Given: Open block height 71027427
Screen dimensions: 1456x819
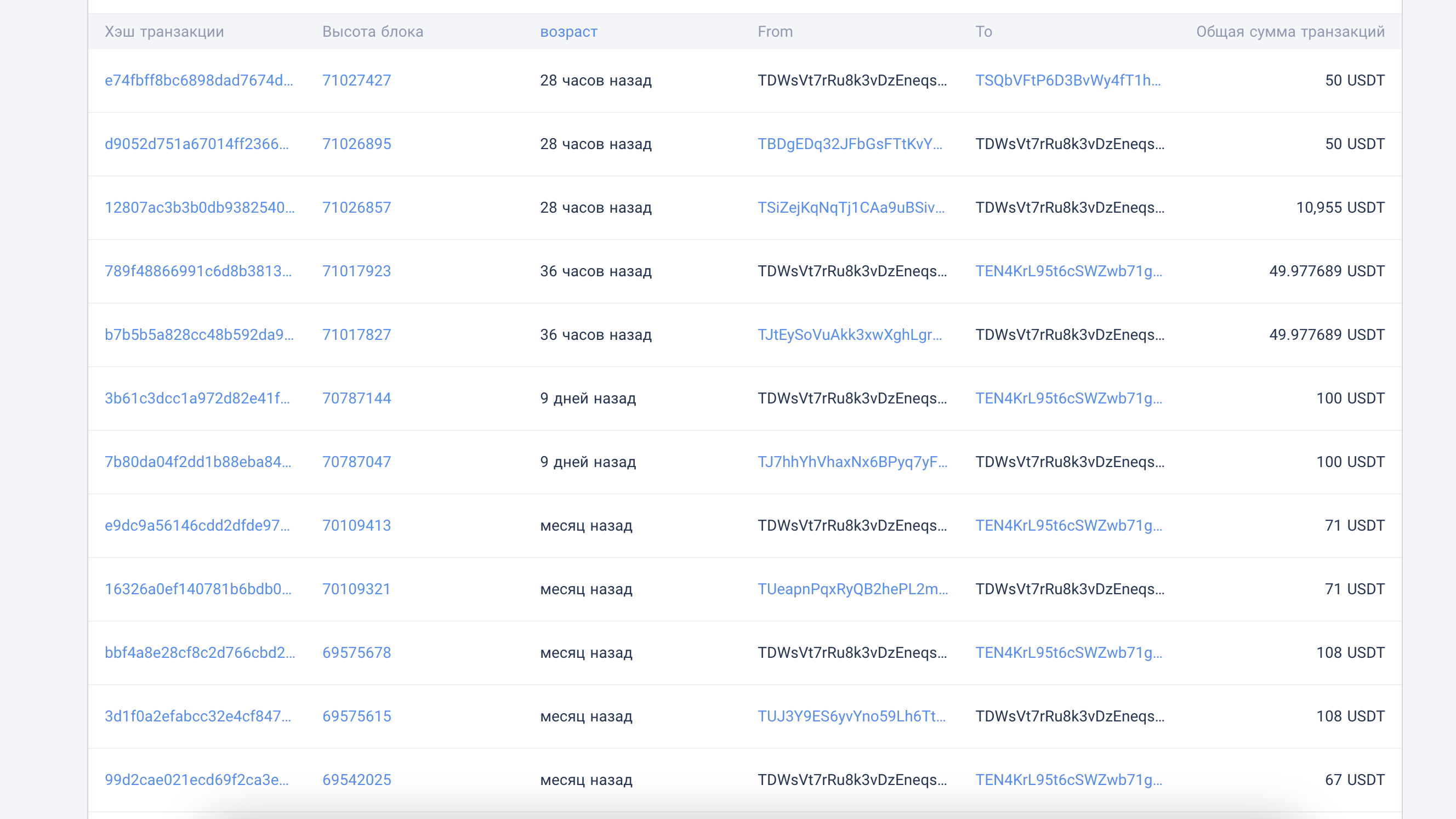Looking at the screenshot, I should point(357,80).
